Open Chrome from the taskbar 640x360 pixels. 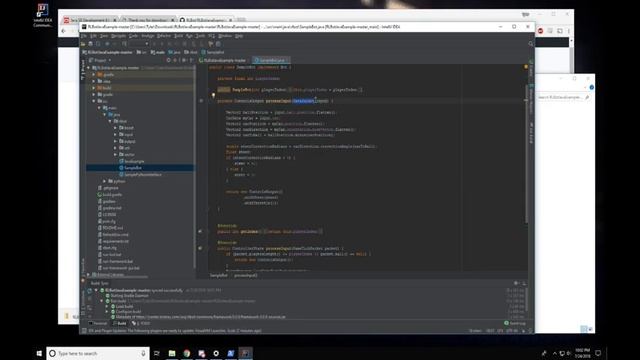pos(187,353)
